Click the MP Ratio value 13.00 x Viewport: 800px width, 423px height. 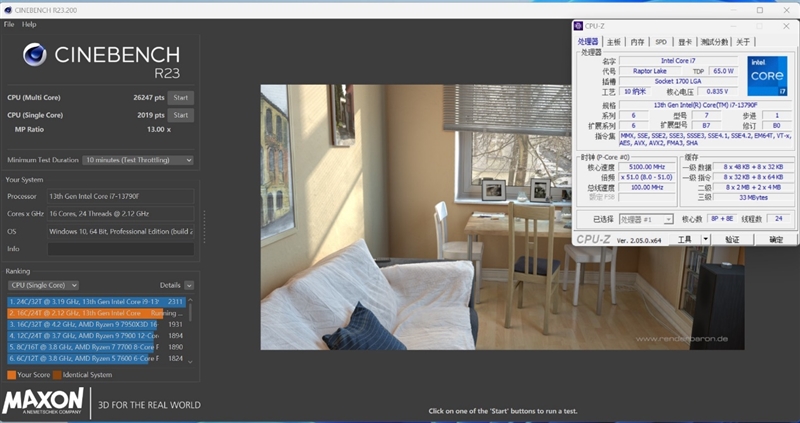click(x=159, y=130)
